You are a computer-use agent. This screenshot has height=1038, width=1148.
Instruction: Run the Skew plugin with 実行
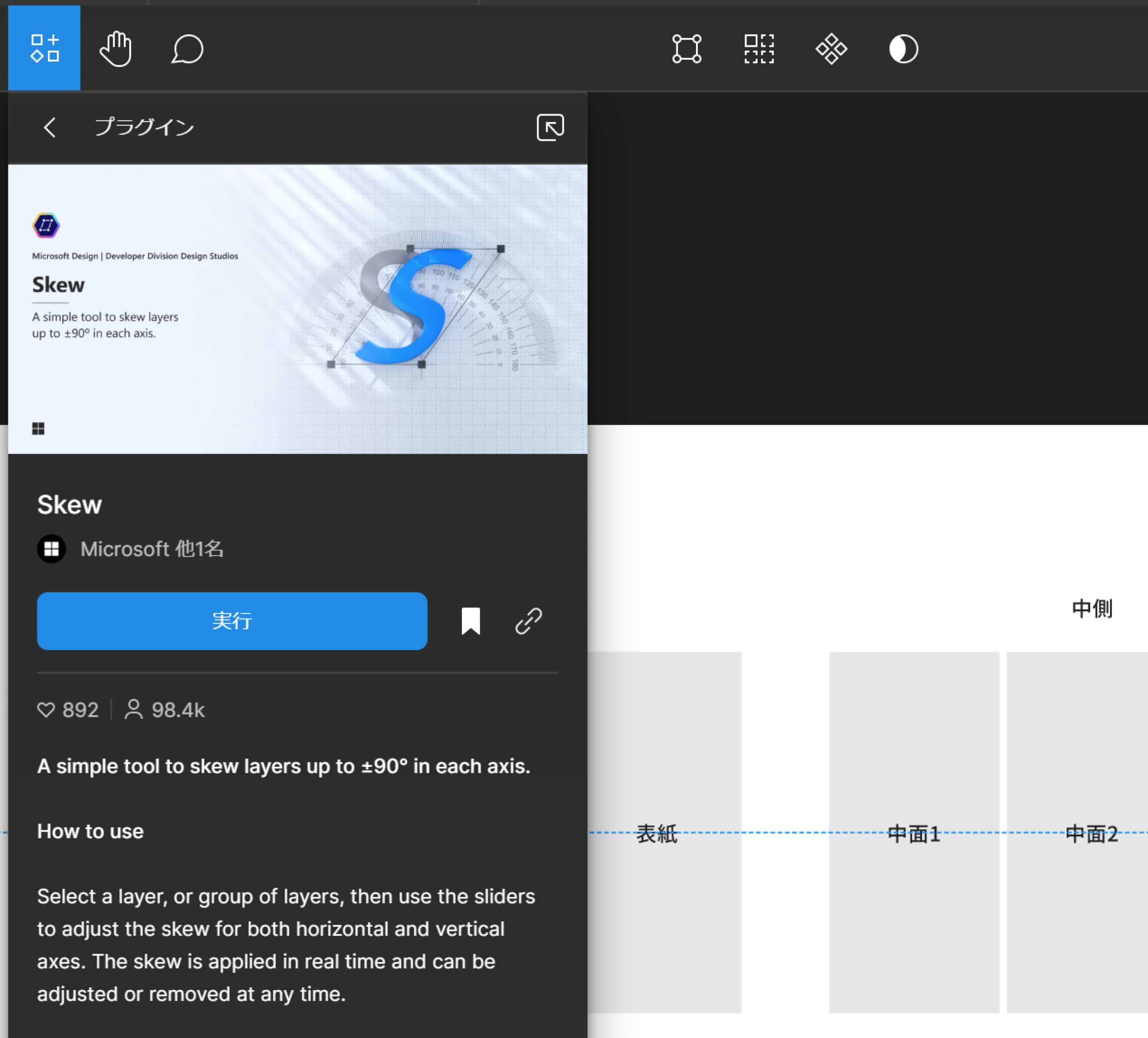(x=232, y=621)
